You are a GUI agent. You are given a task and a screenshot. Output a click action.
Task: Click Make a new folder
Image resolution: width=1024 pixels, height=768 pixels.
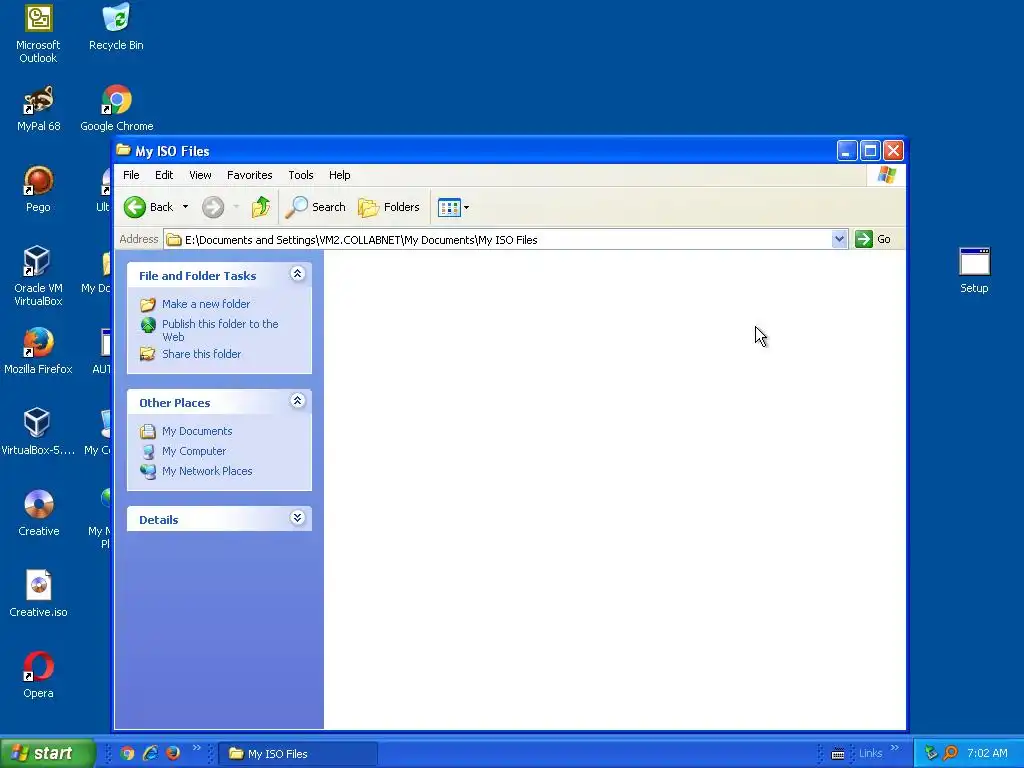[206, 304]
